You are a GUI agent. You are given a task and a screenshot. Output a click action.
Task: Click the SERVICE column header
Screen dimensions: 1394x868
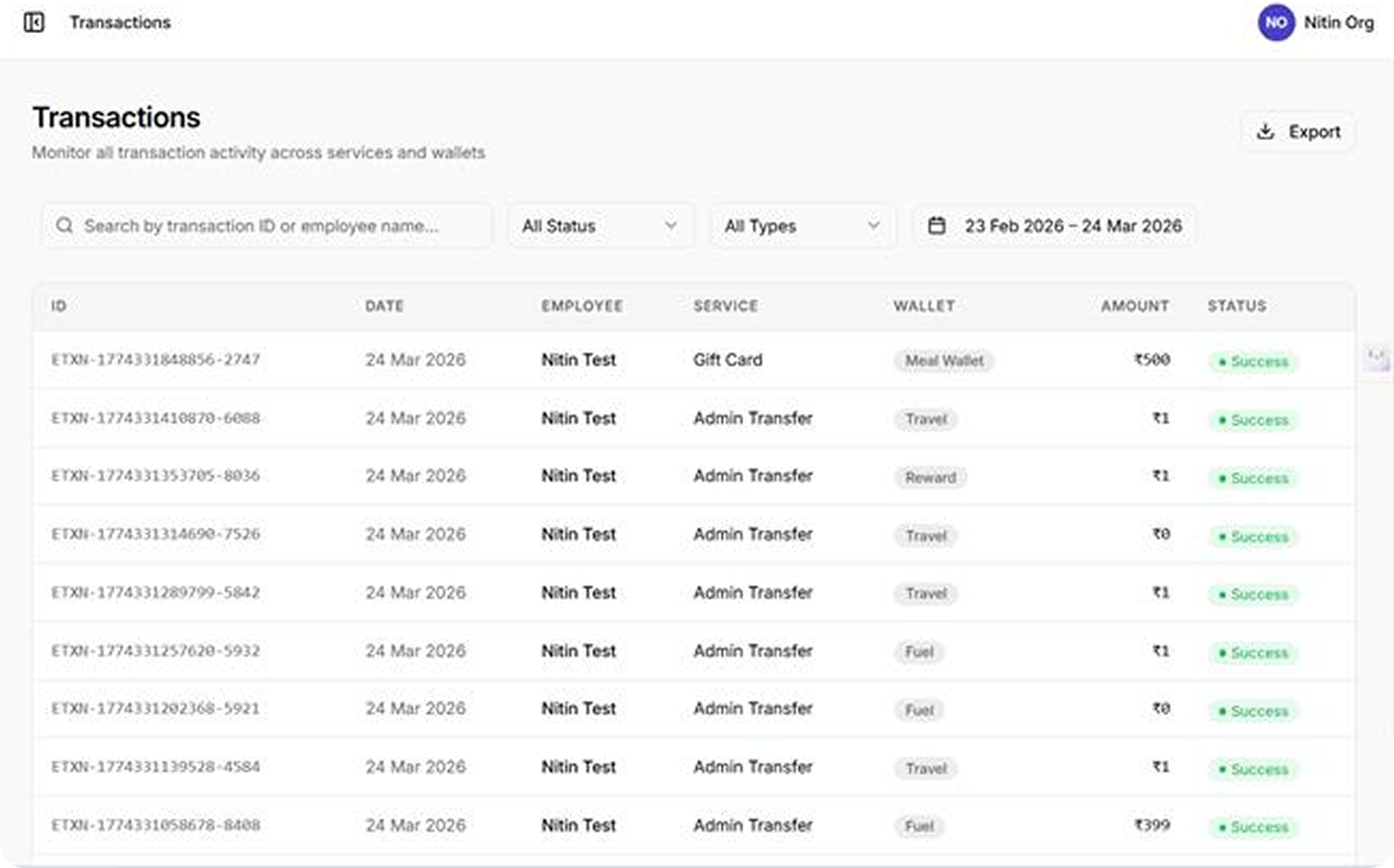tap(726, 306)
